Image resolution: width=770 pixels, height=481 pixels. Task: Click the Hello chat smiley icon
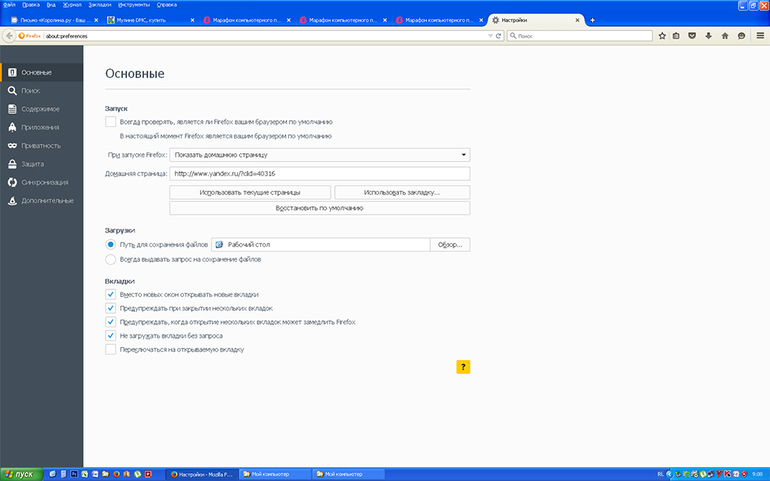(742, 36)
